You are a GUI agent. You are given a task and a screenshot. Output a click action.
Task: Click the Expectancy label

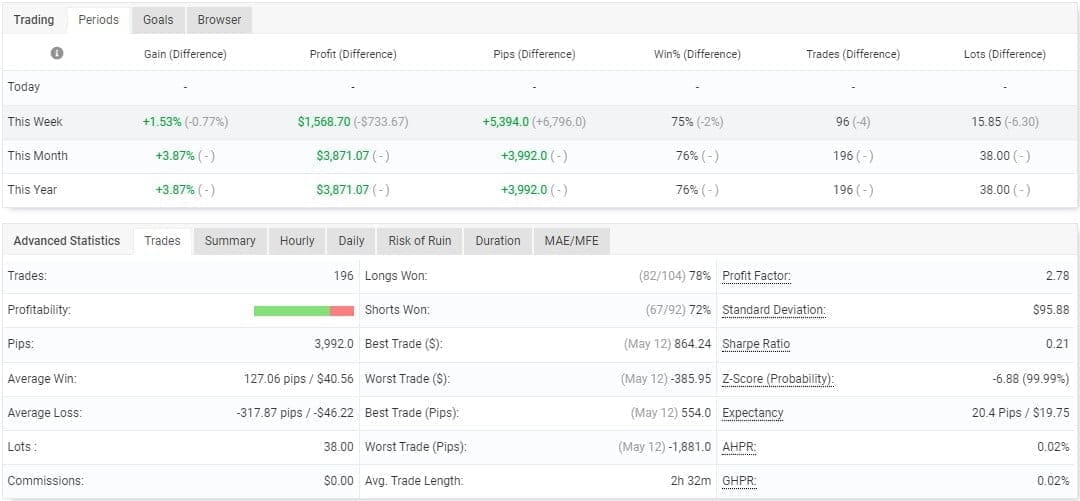pyautogui.click(x=752, y=413)
